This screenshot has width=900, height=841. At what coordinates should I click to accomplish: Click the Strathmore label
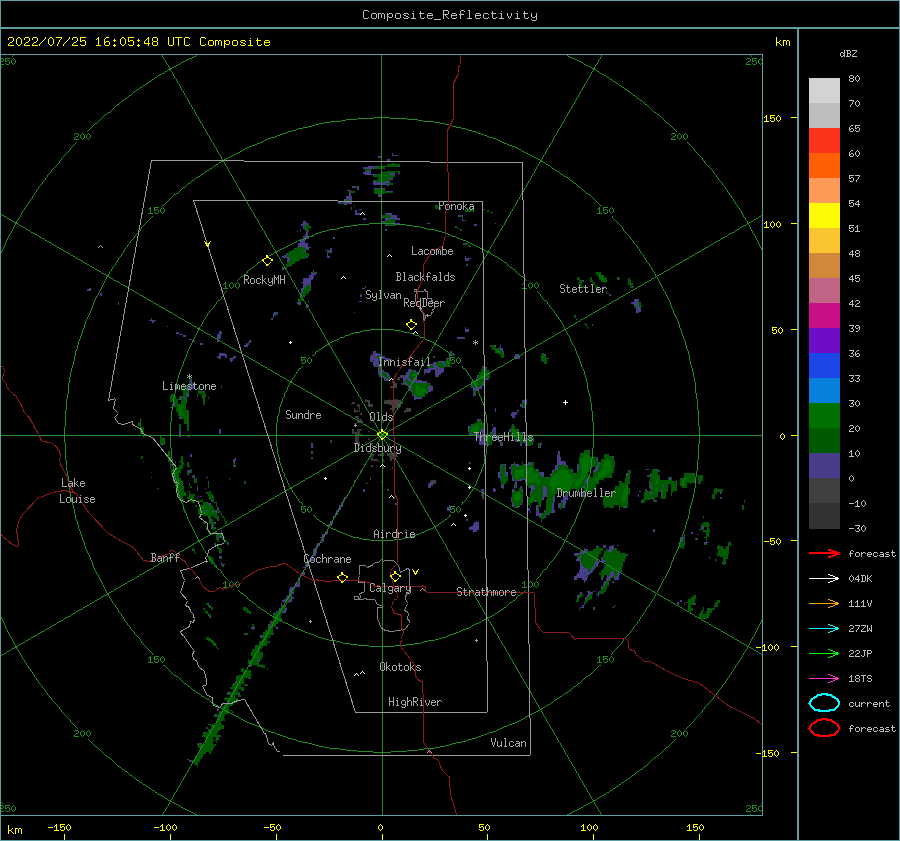click(486, 592)
